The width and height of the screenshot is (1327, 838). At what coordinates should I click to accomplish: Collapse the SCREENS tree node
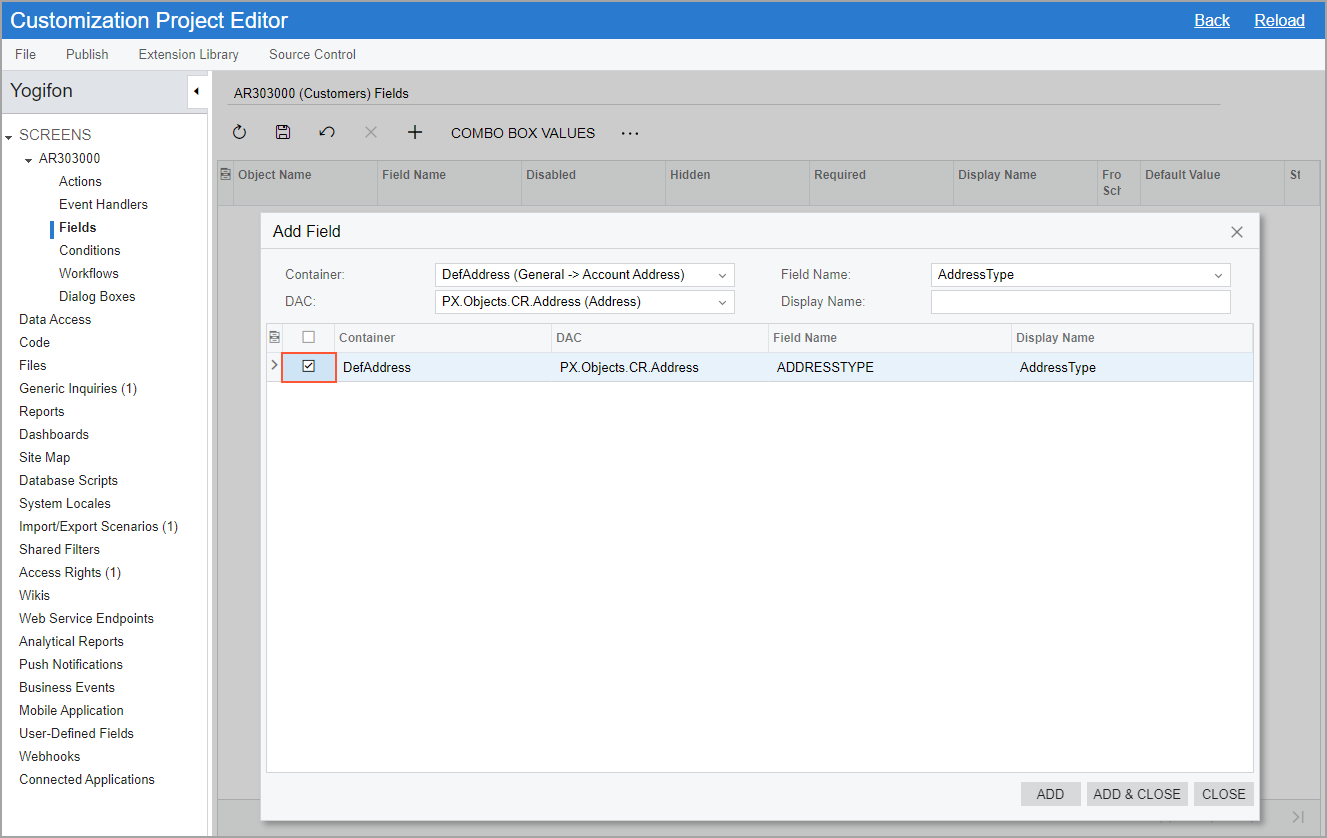[x=9, y=136]
